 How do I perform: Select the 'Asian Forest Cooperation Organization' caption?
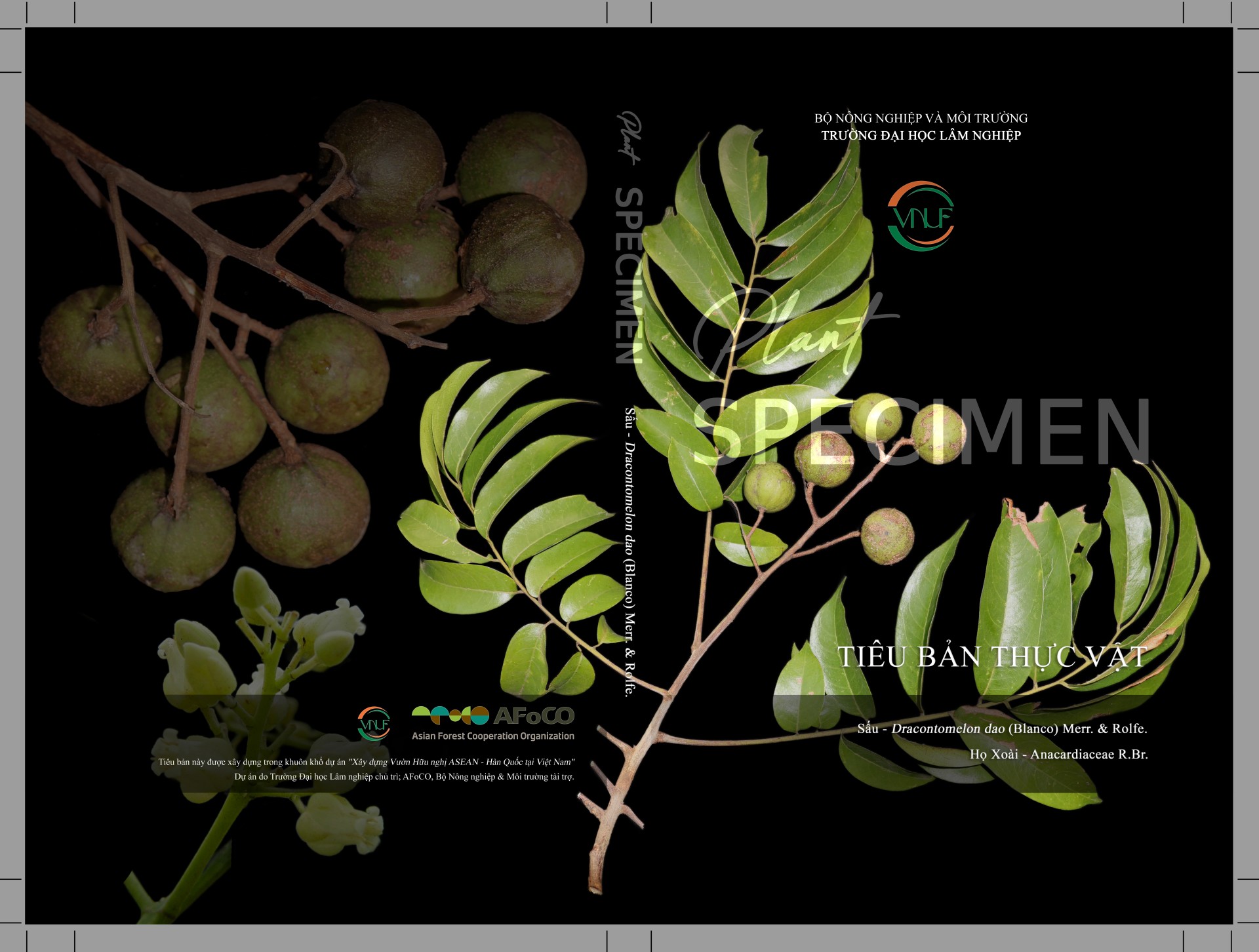[493, 736]
